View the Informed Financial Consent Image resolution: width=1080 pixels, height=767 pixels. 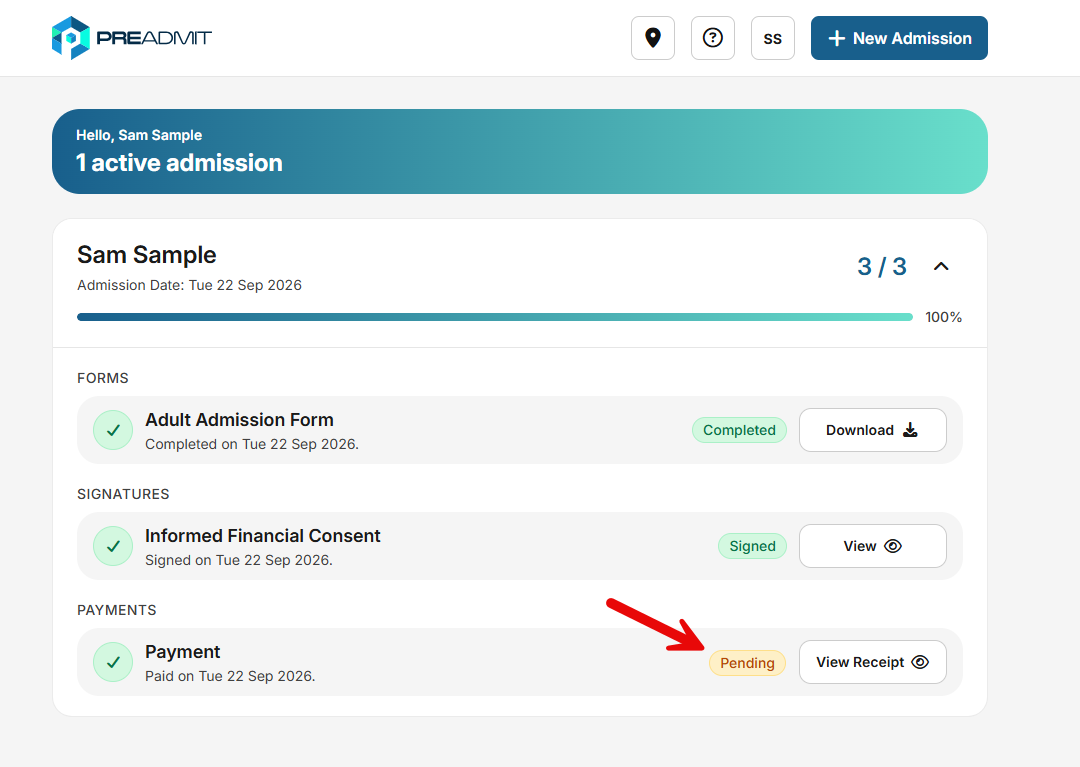(x=872, y=546)
